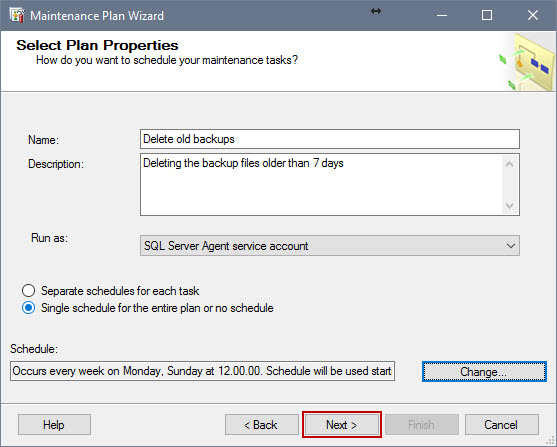Open the Run as dropdown arrow

[x=511, y=246]
